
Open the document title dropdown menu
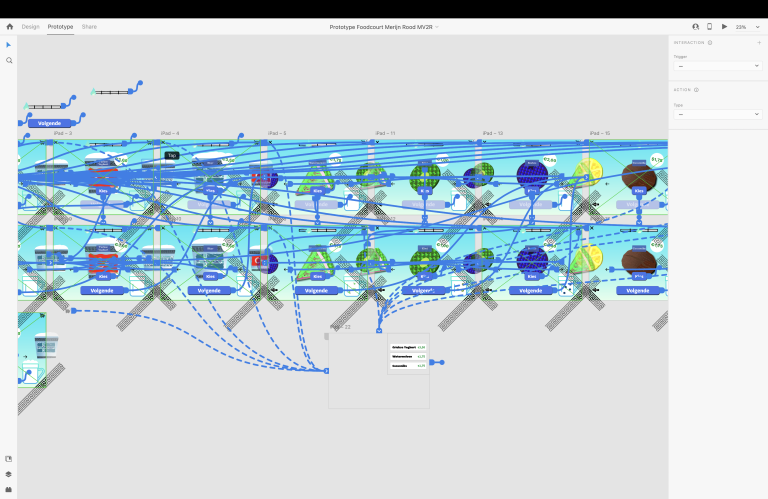[384, 27]
